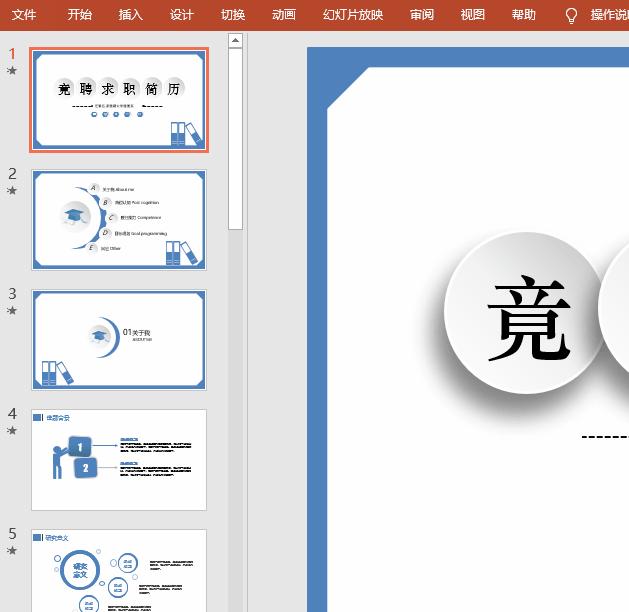Viewport: 629px width, 612px height.
Task: Select slide 3 thumbnail titled 01关于我
Action: click(x=119, y=340)
